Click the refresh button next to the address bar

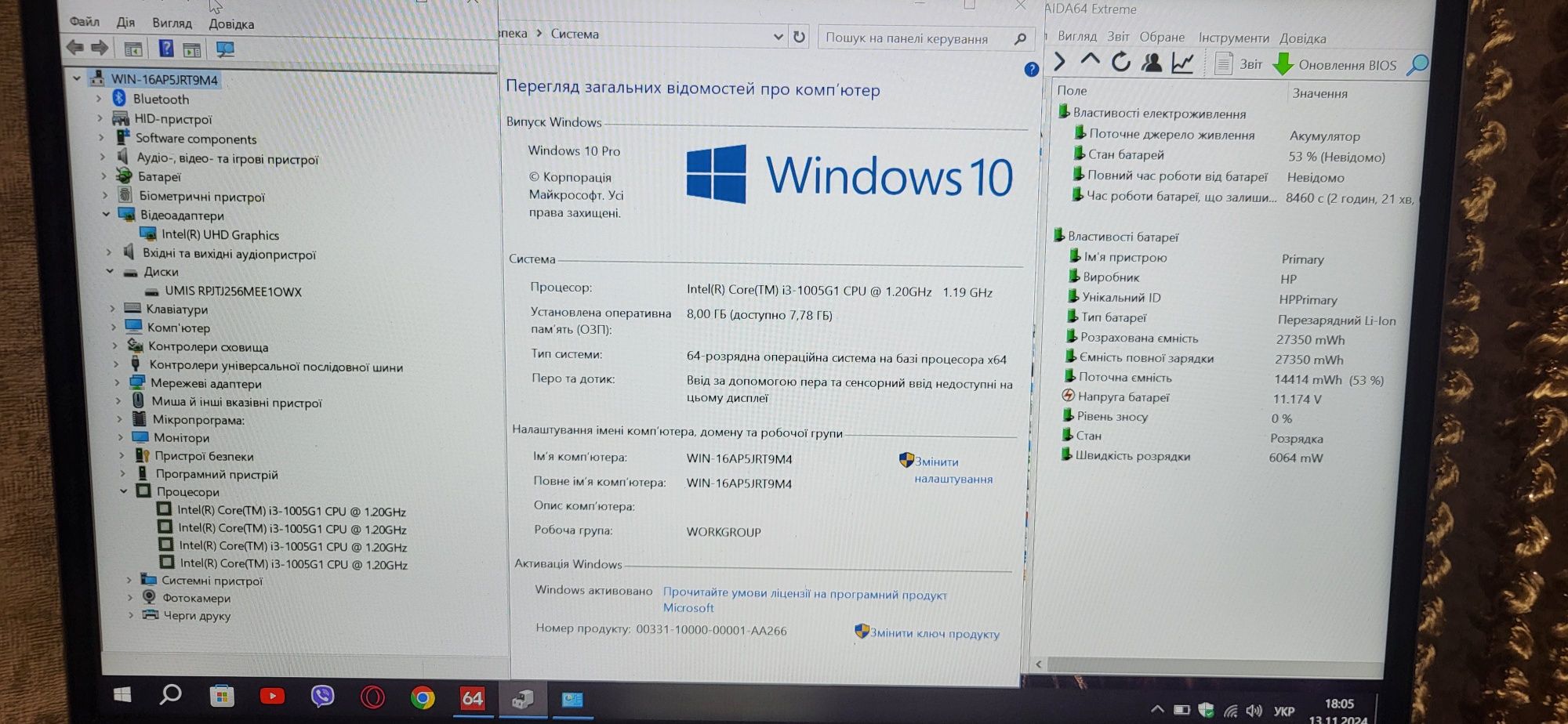(x=799, y=37)
